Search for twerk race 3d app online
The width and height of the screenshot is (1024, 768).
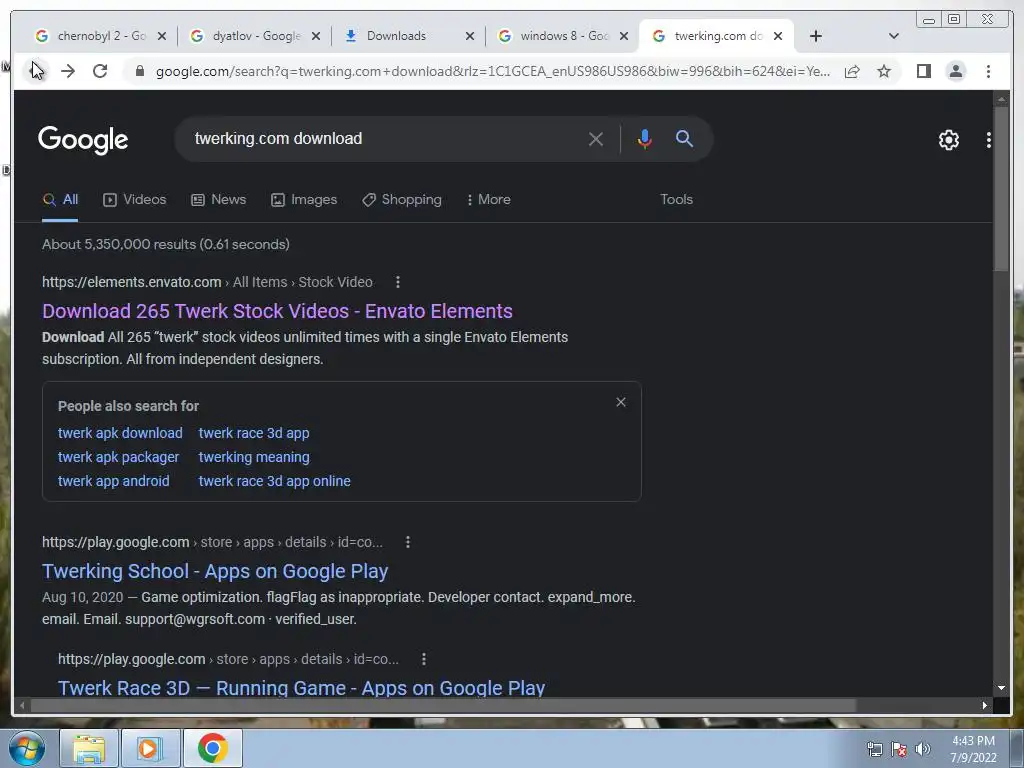tap(274, 481)
